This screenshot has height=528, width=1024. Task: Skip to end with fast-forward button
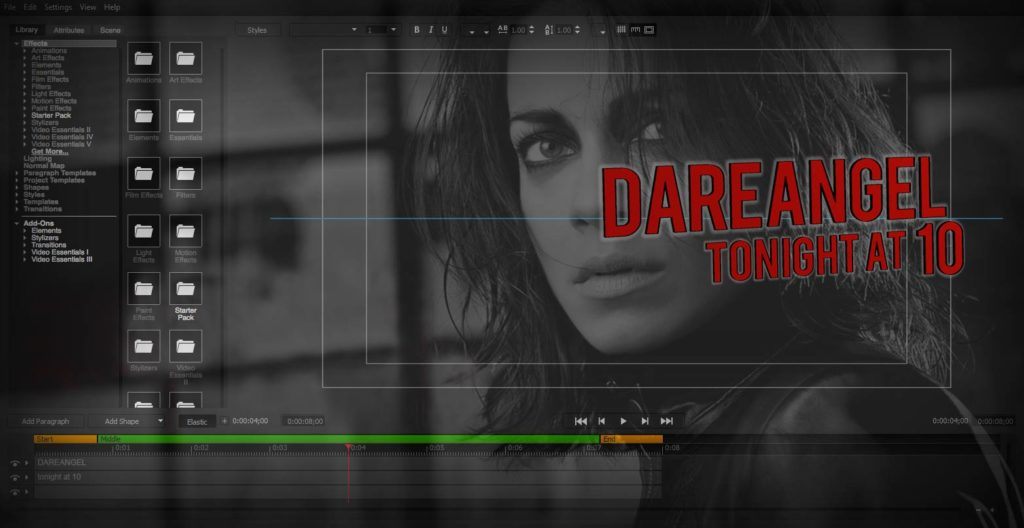pyautogui.click(x=667, y=421)
